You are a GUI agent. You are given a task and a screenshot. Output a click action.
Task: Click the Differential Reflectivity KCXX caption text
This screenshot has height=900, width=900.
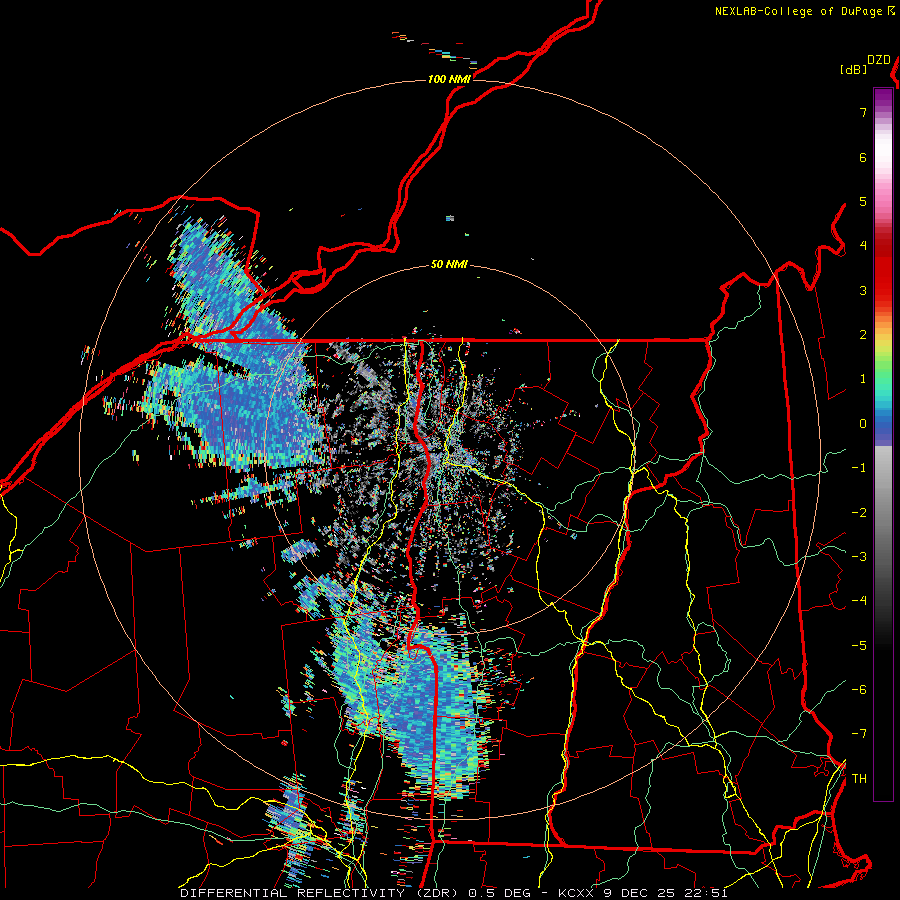(454, 893)
